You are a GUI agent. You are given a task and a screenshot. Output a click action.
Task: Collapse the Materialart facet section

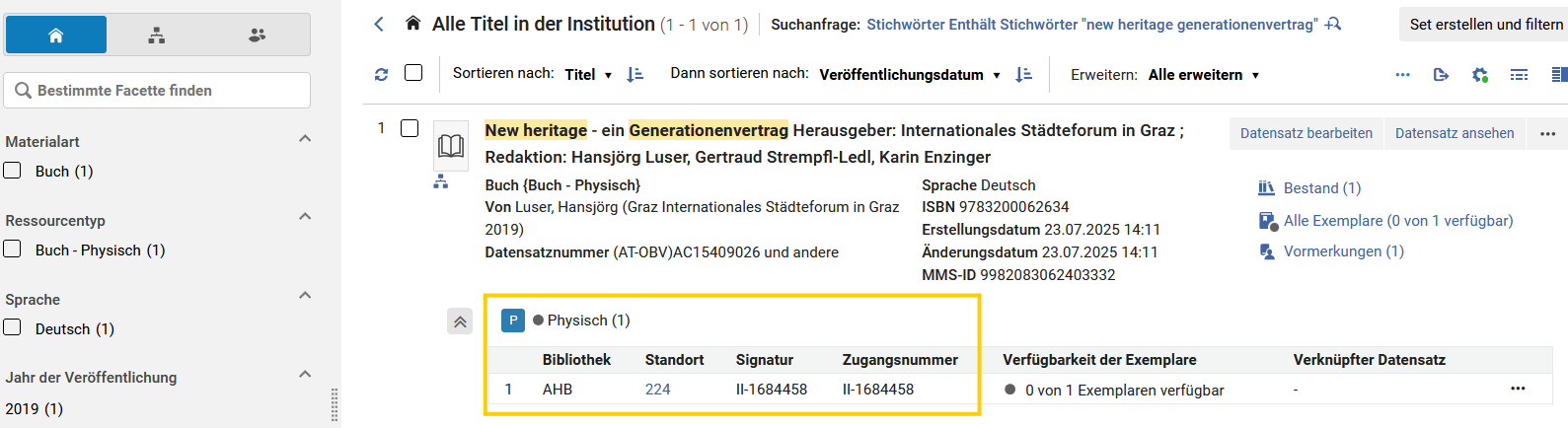pos(305,139)
